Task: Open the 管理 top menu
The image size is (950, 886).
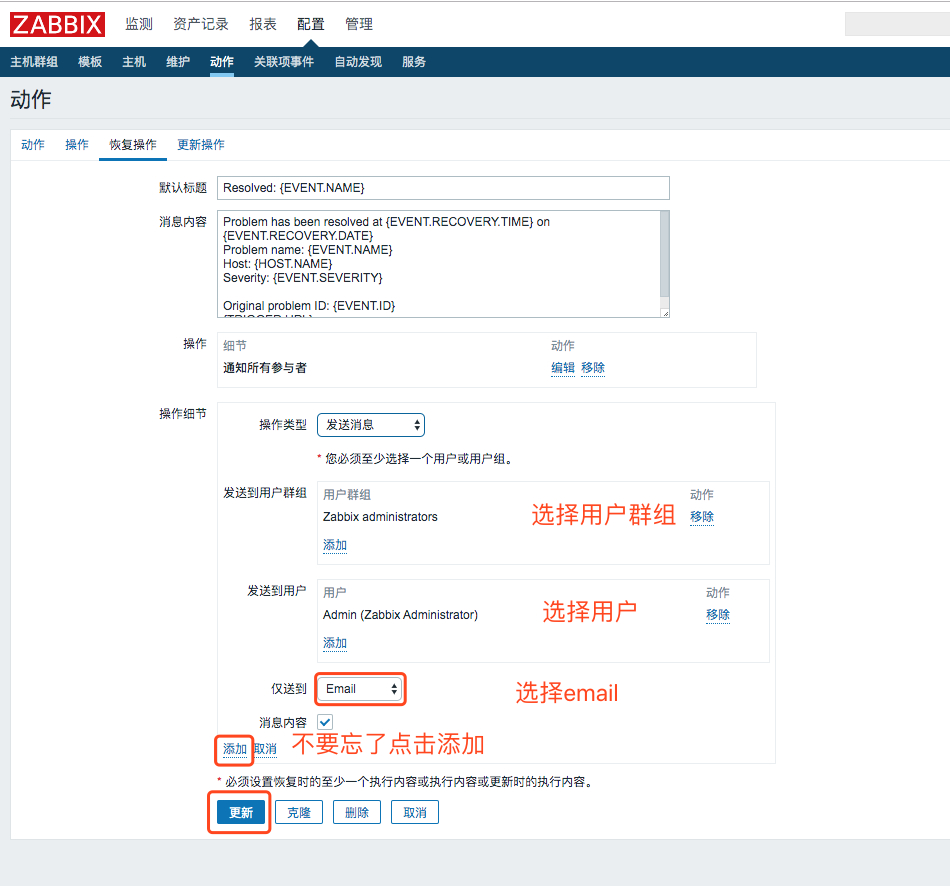Action: click(x=359, y=24)
